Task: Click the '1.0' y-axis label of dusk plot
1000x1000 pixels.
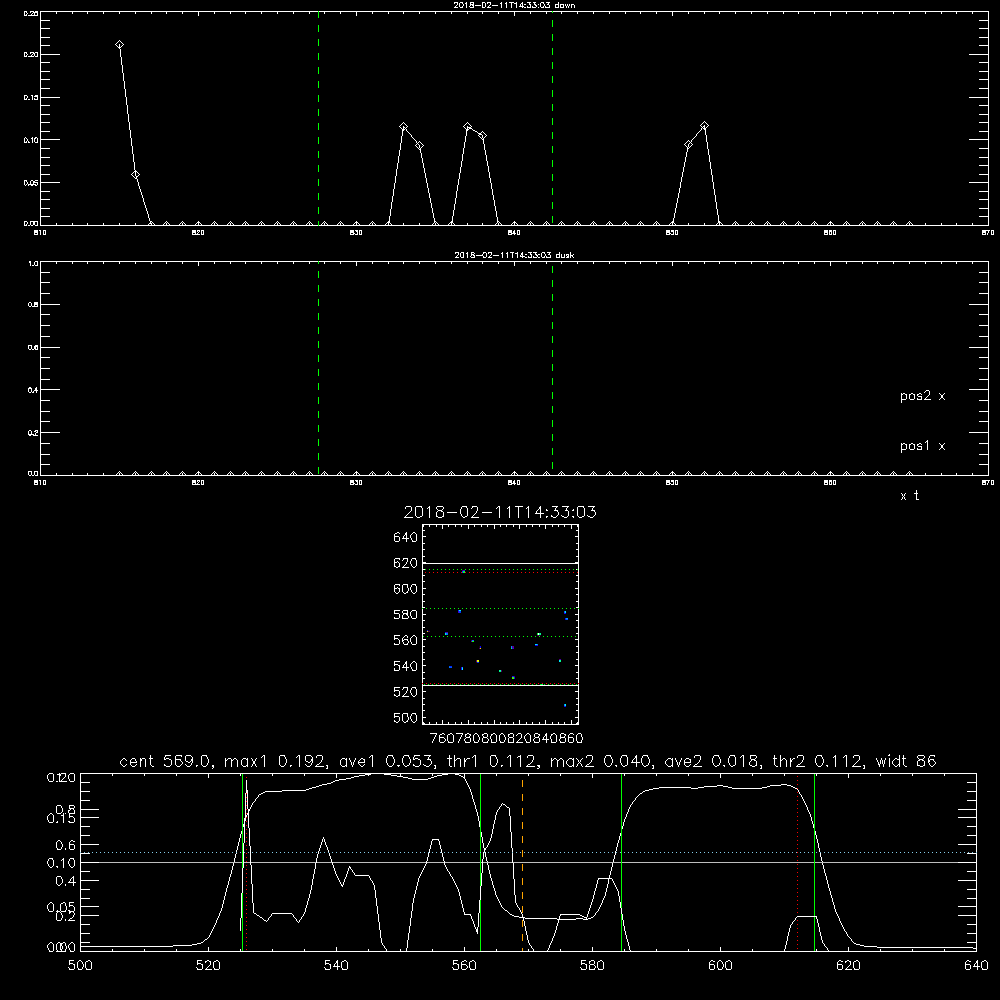Action: (33, 263)
